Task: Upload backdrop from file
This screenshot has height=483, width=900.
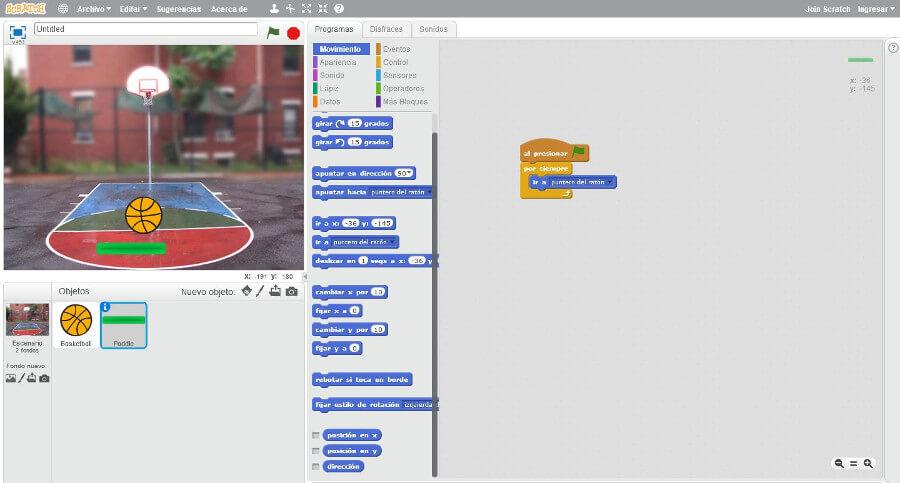Action: point(32,378)
